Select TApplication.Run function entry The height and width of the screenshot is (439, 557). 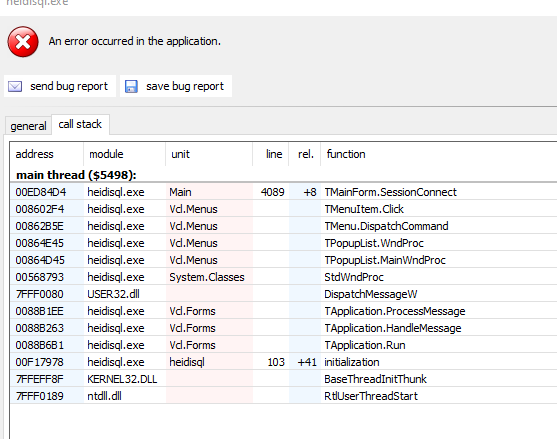coord(365,345)
